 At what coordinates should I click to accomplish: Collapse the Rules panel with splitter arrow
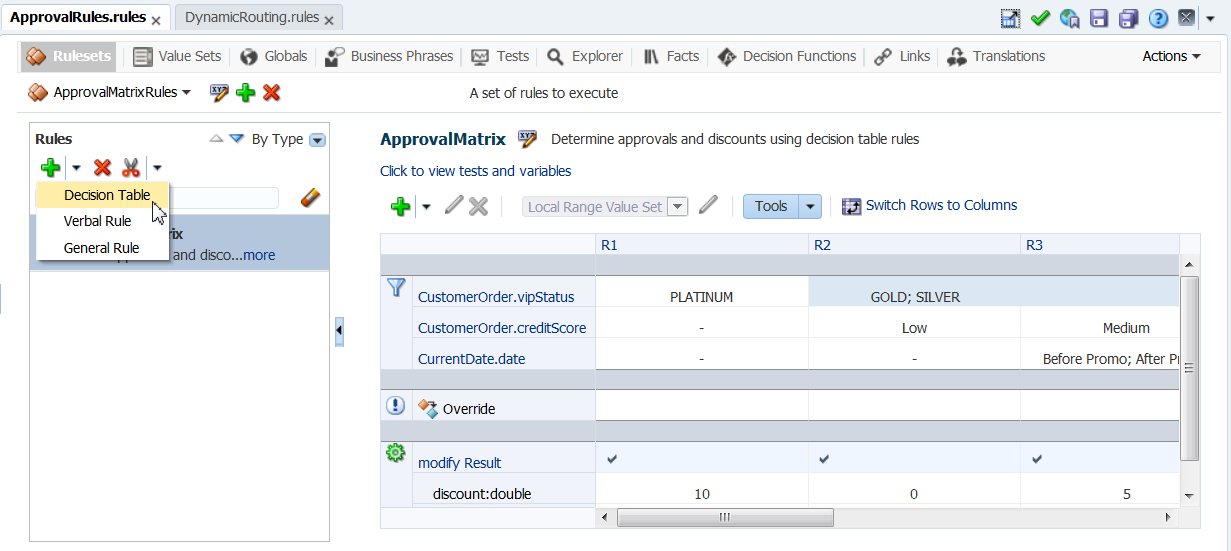tap(339, 330)
